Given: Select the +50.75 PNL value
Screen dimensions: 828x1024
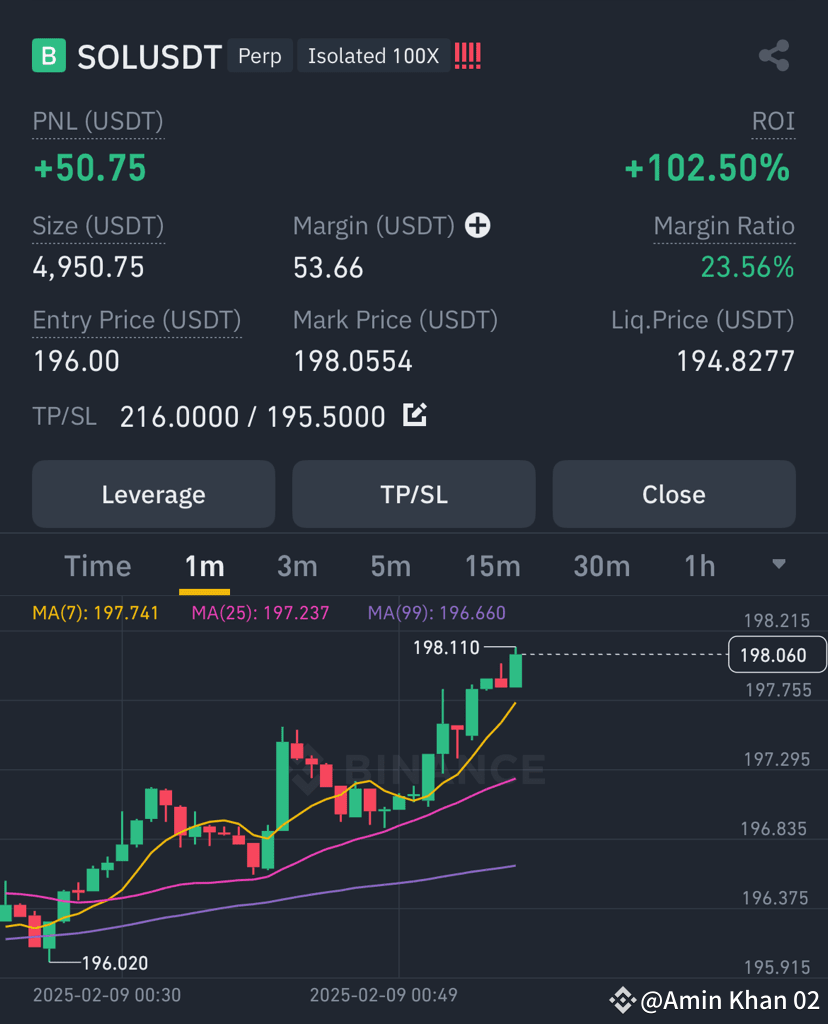Looking at the screenshot, I should (x=90, y=168).
